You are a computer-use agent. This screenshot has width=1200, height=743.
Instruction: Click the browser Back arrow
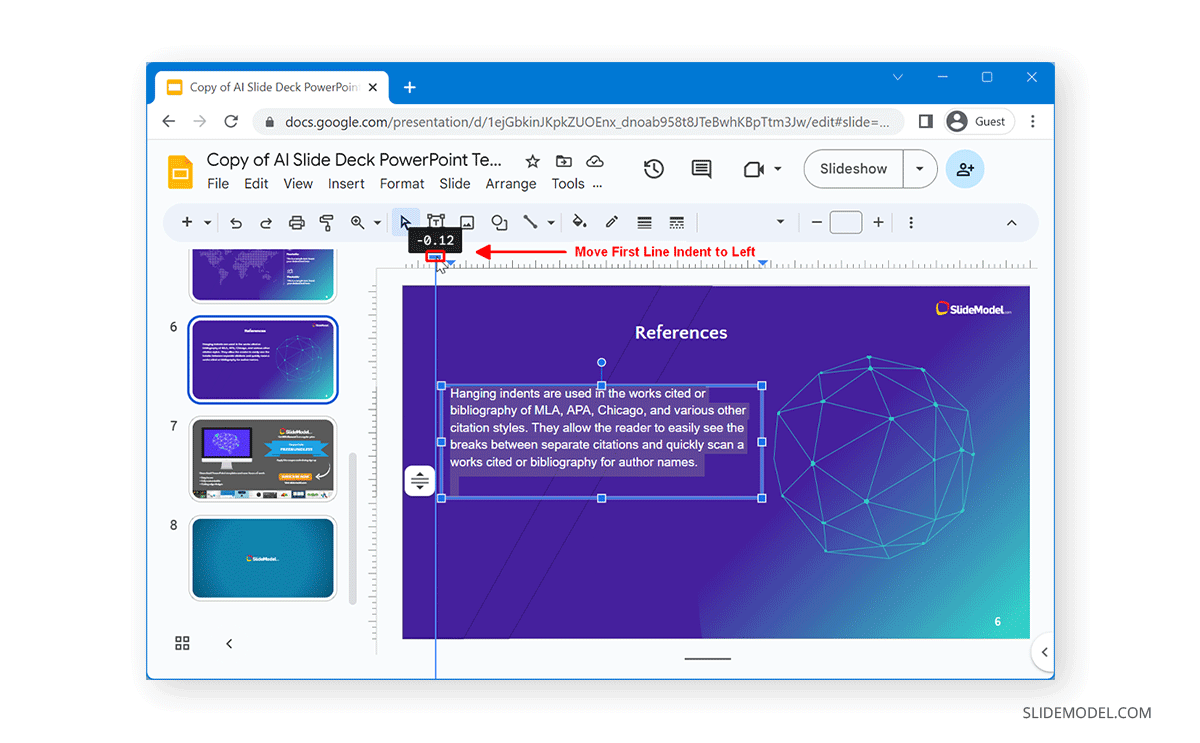point(169,121)
